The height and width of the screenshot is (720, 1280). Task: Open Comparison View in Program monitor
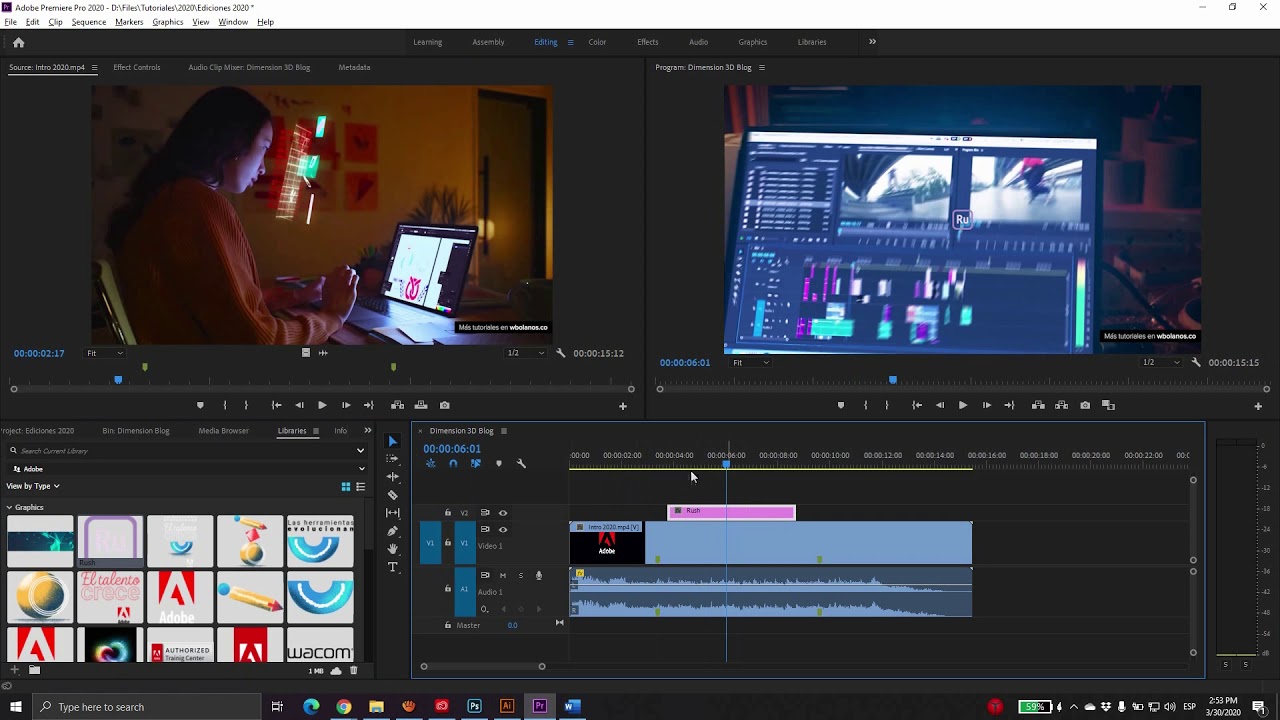[1108, 405]
